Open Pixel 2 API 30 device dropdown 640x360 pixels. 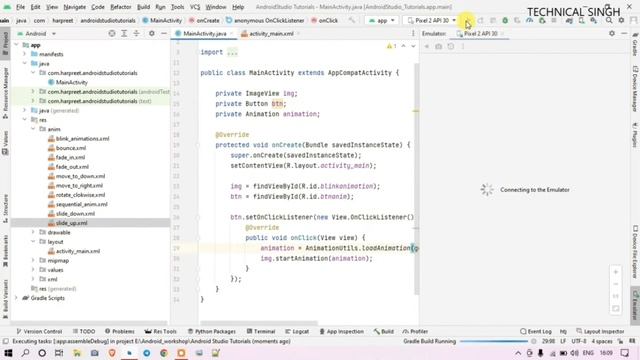tap(432, 20)
